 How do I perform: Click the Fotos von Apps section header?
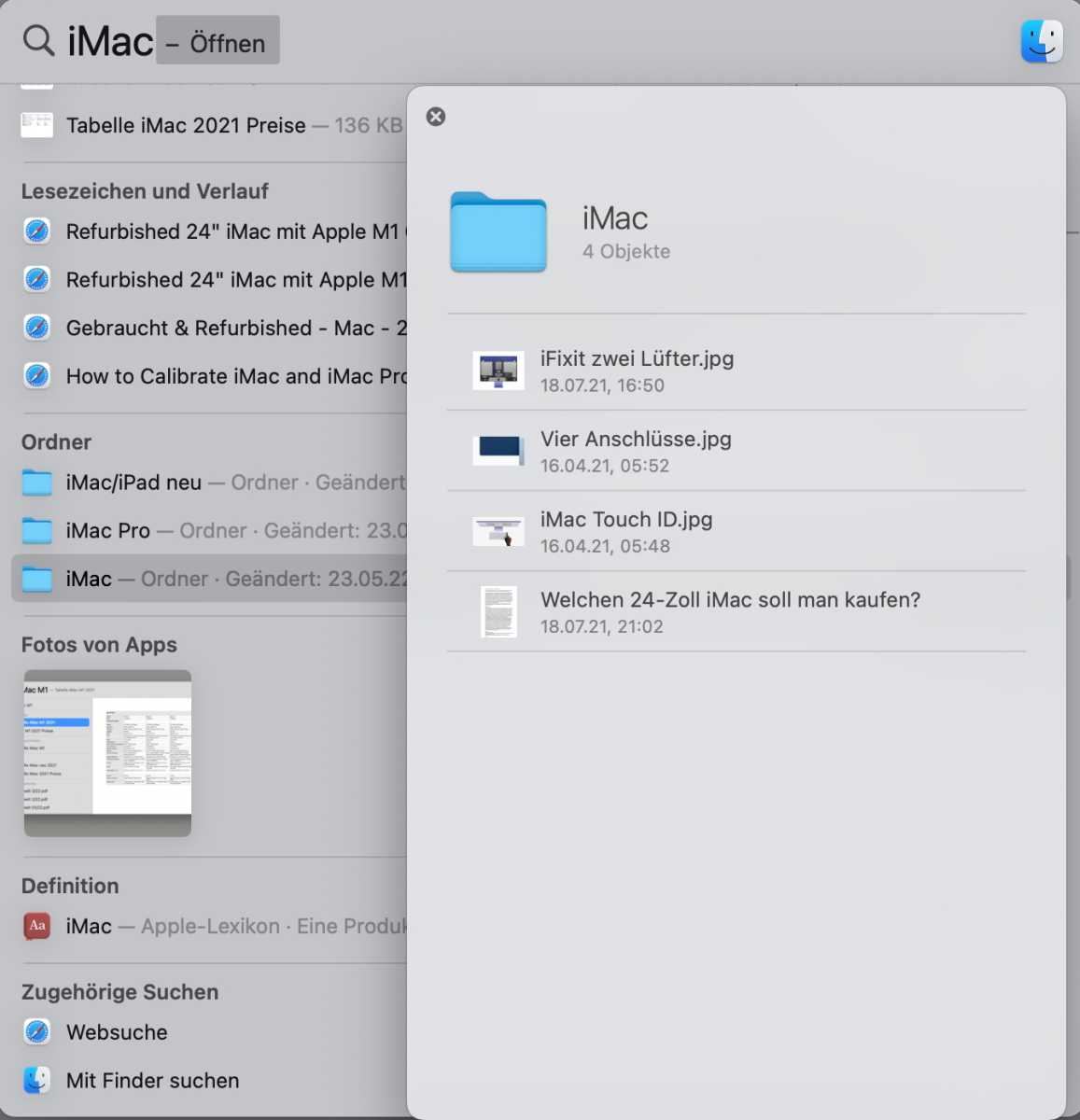tap(99, 645)
